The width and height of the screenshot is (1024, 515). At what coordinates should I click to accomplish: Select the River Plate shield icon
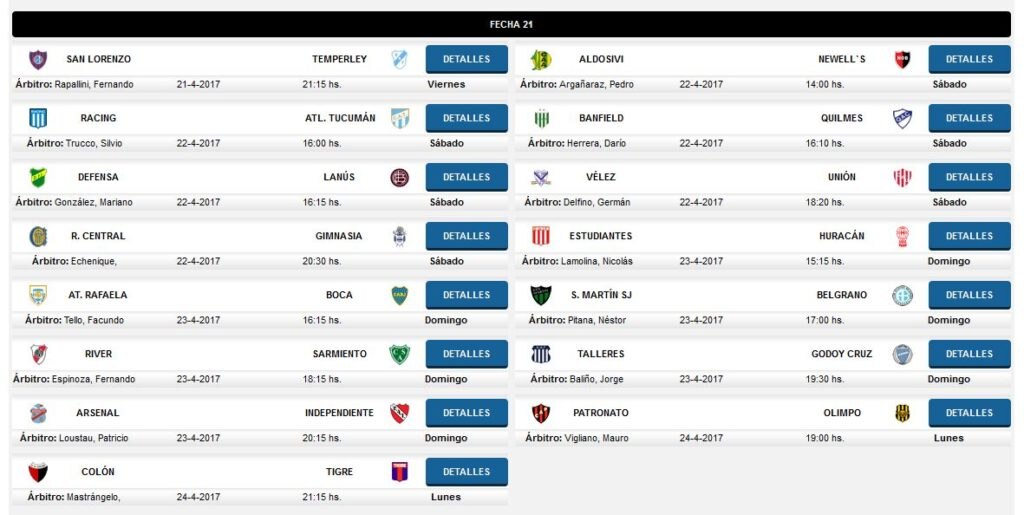(38, 354)
